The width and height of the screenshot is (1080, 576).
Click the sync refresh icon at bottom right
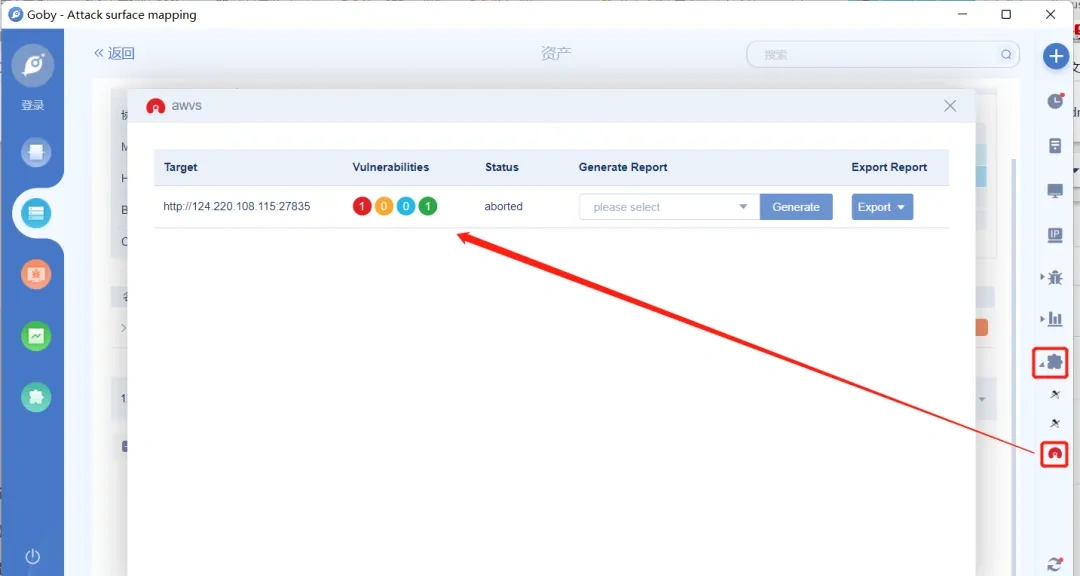[x=1055, y=564]
